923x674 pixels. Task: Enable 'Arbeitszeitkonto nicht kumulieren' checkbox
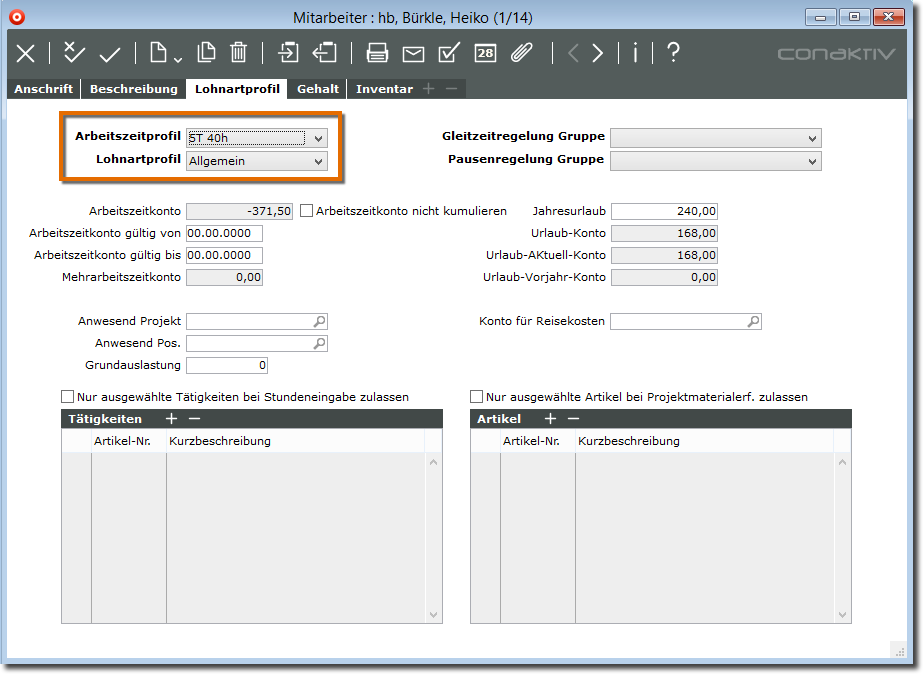click(307, 211)
